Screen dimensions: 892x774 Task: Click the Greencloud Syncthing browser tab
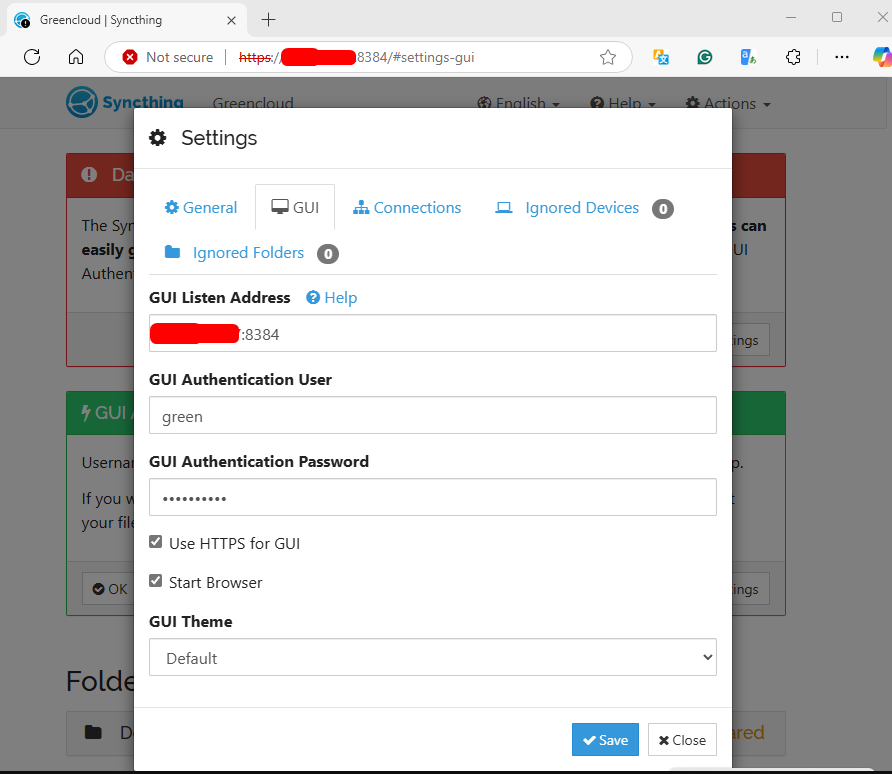[126, 20]
